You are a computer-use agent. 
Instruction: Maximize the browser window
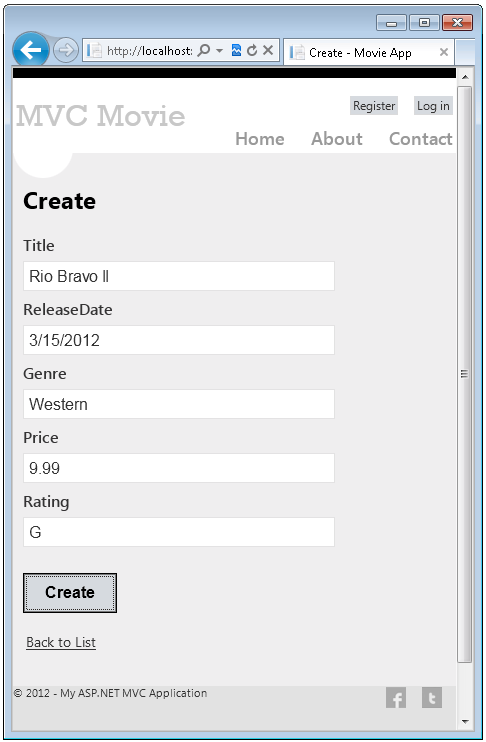424,23
